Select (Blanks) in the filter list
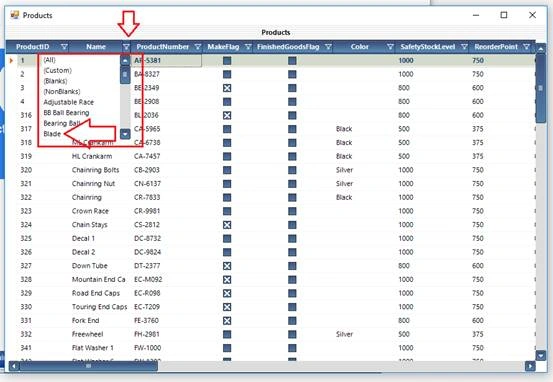The image size is (553, 382). pyautogui.click(x=55, y=81)
